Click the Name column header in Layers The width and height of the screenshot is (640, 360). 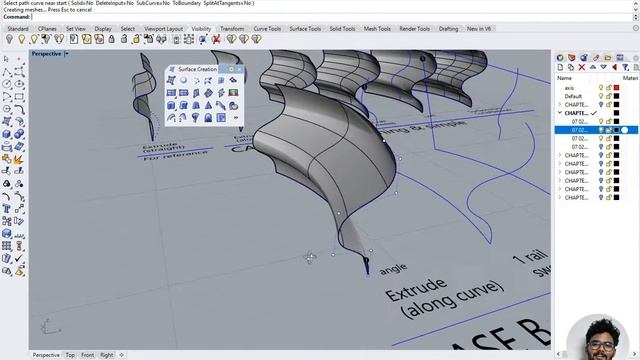coord(564,78)
